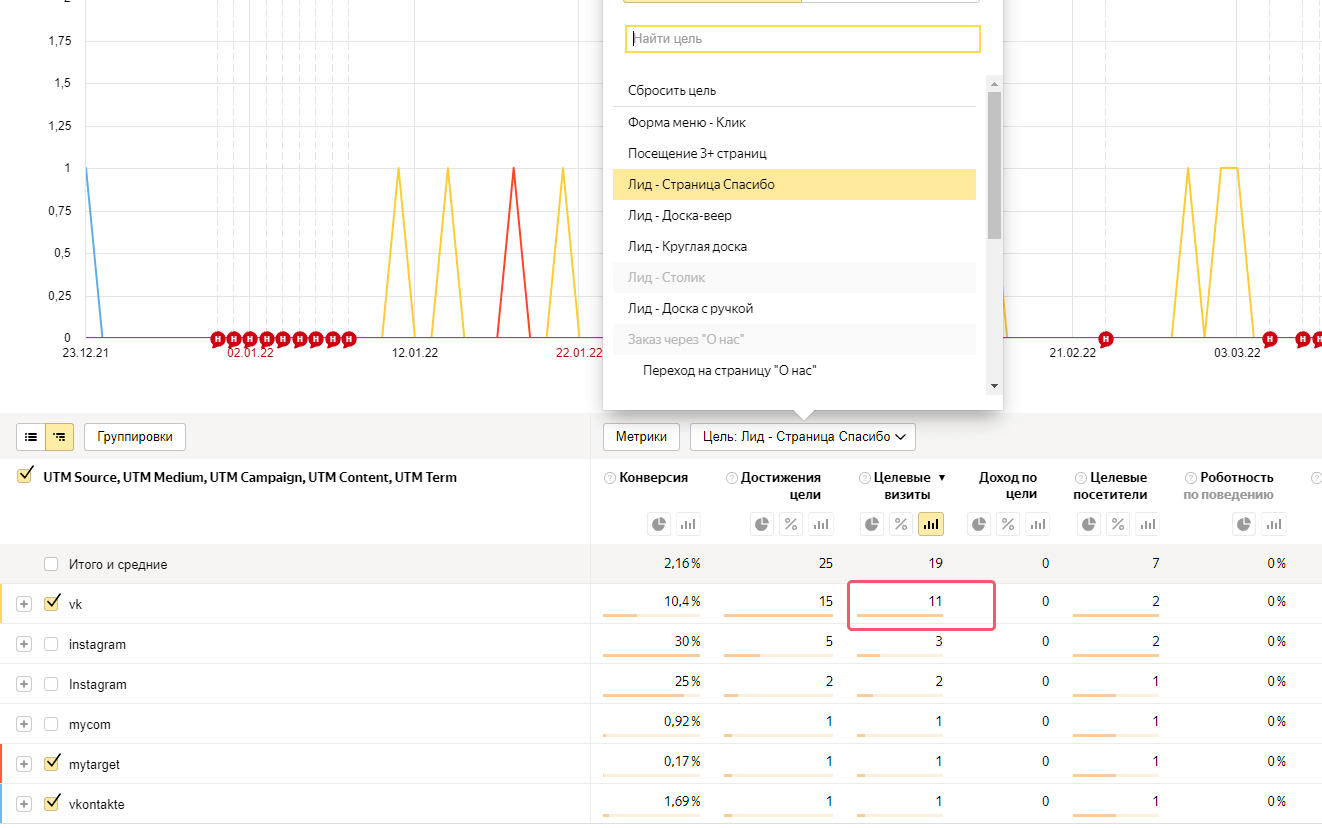Check the lowercase instagram row checkbox

pyautogui.click(x=52, y=644)
